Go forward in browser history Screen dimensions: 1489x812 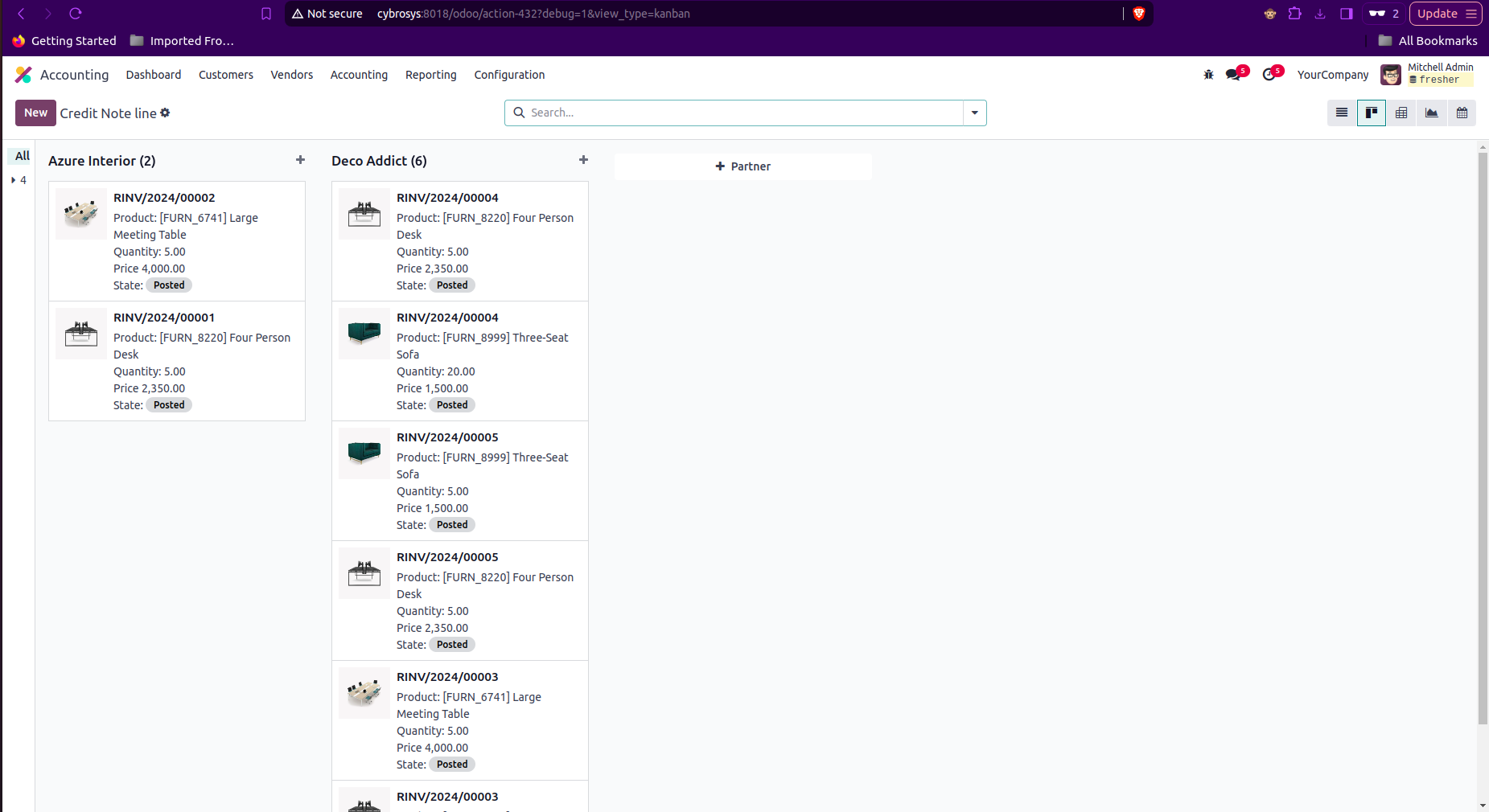pyautogui.click(x=48, y=14)
